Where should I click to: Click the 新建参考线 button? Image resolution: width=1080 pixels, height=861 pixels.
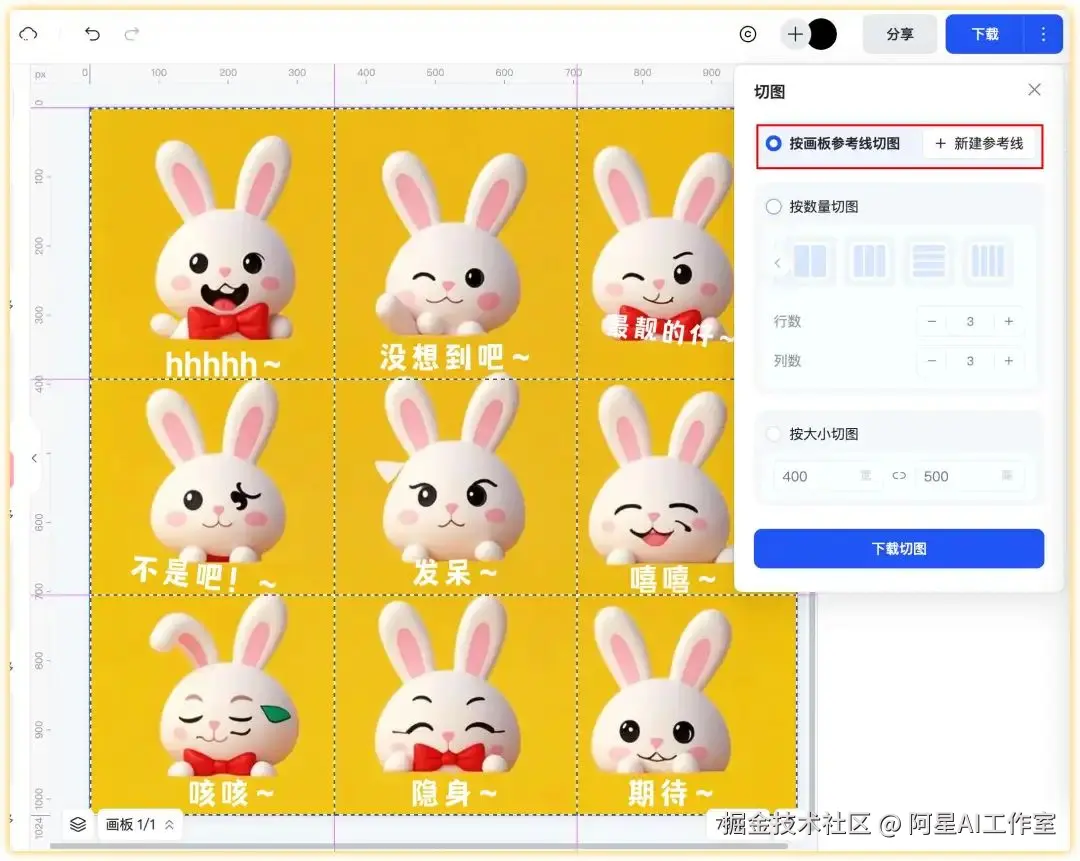point(981,143)
